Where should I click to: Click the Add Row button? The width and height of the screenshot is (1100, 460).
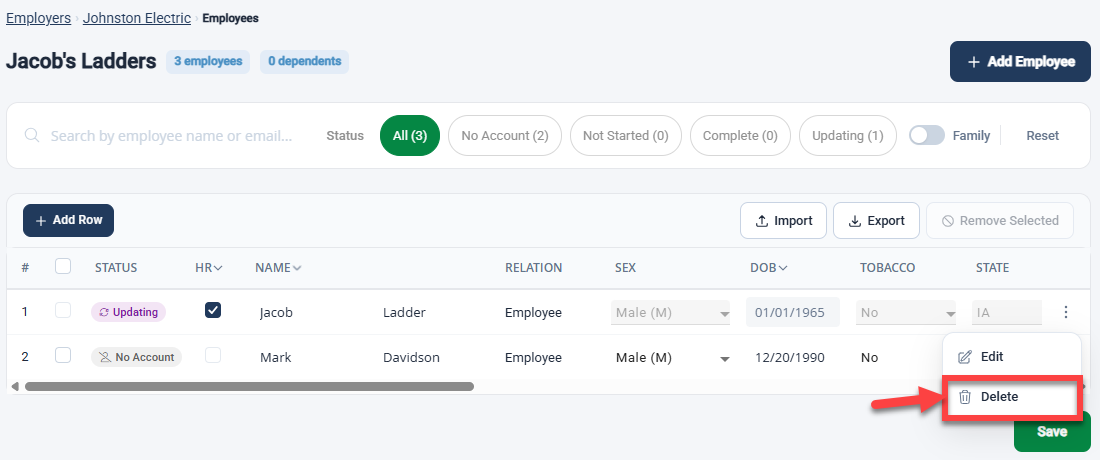pyautogui.click(x=68, y=220)
